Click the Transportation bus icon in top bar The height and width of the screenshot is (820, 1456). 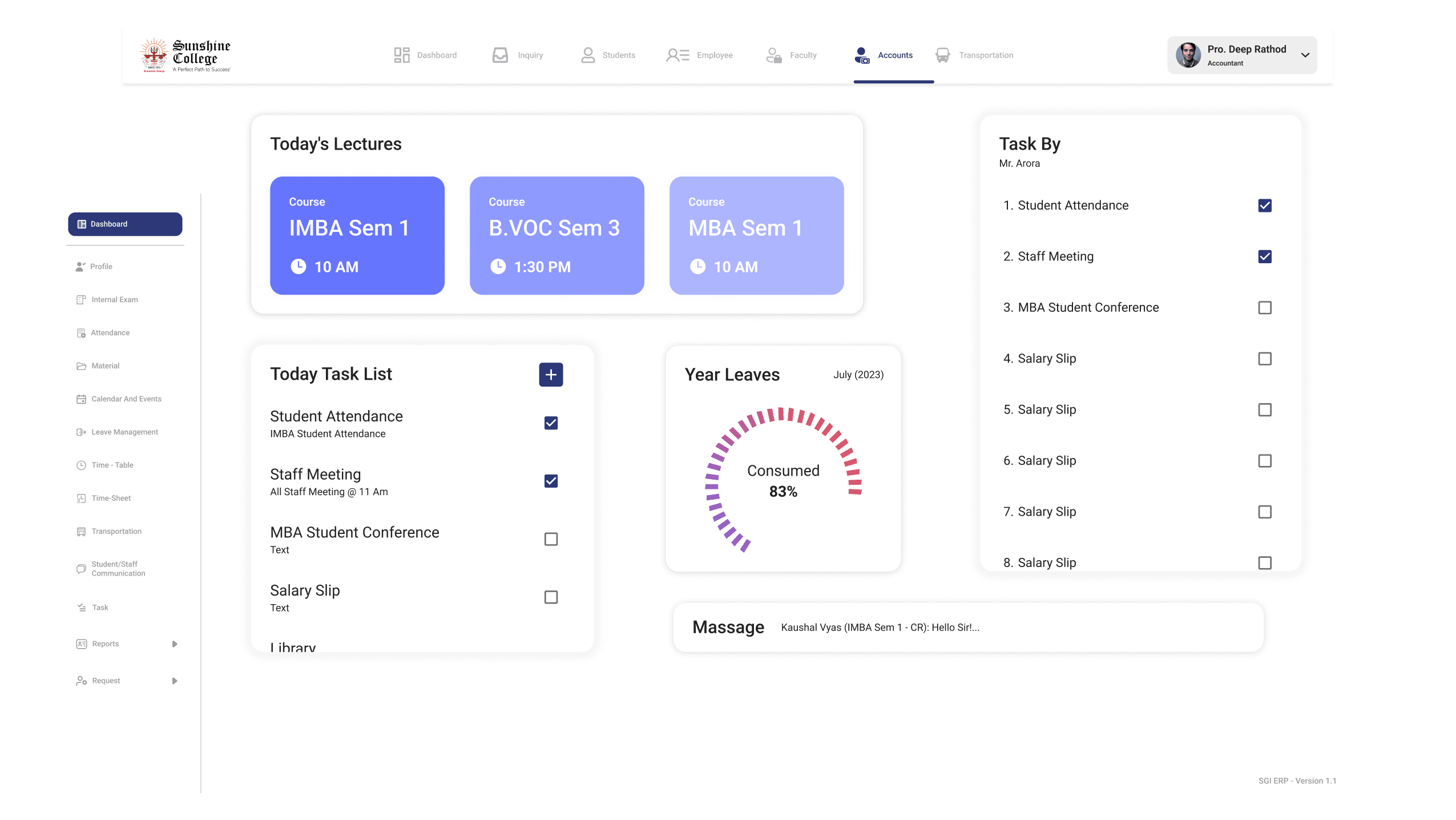[943, 55]
